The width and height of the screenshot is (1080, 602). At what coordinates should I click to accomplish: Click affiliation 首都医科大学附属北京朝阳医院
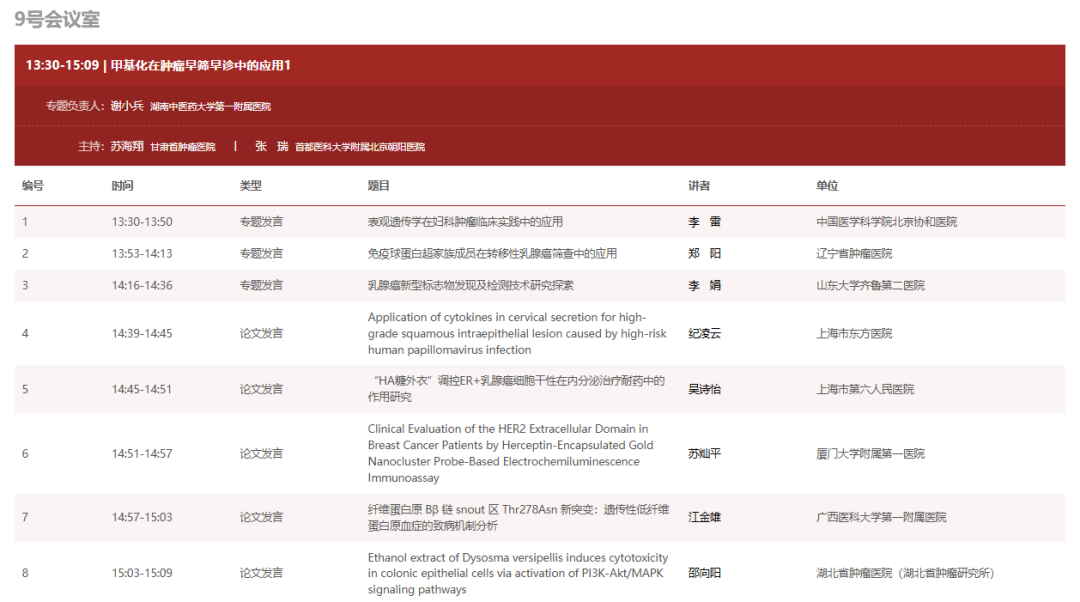[360, 147]
